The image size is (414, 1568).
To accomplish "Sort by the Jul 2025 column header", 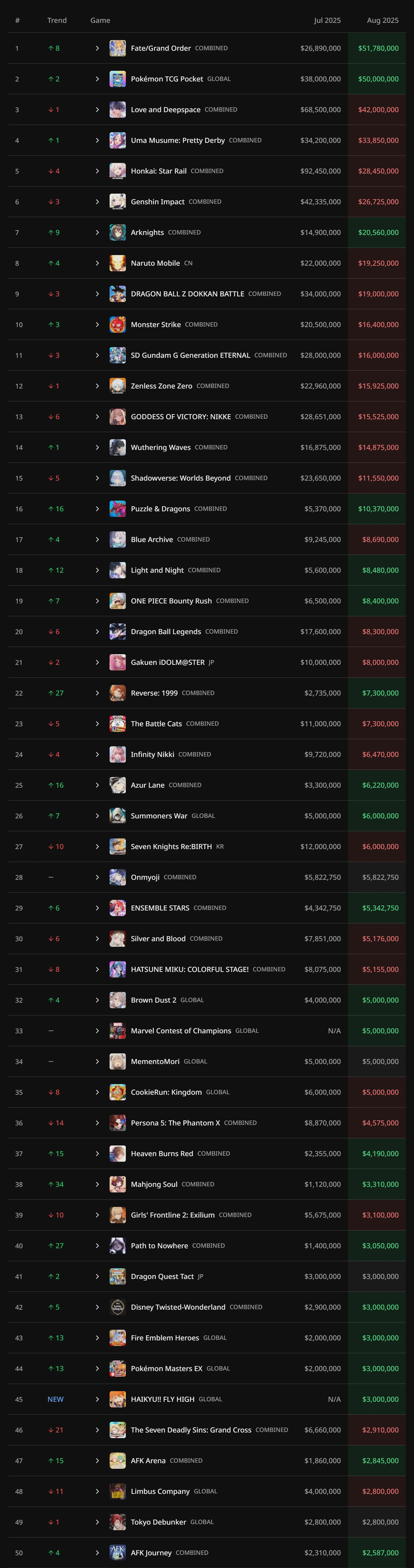I will point(327,20).
